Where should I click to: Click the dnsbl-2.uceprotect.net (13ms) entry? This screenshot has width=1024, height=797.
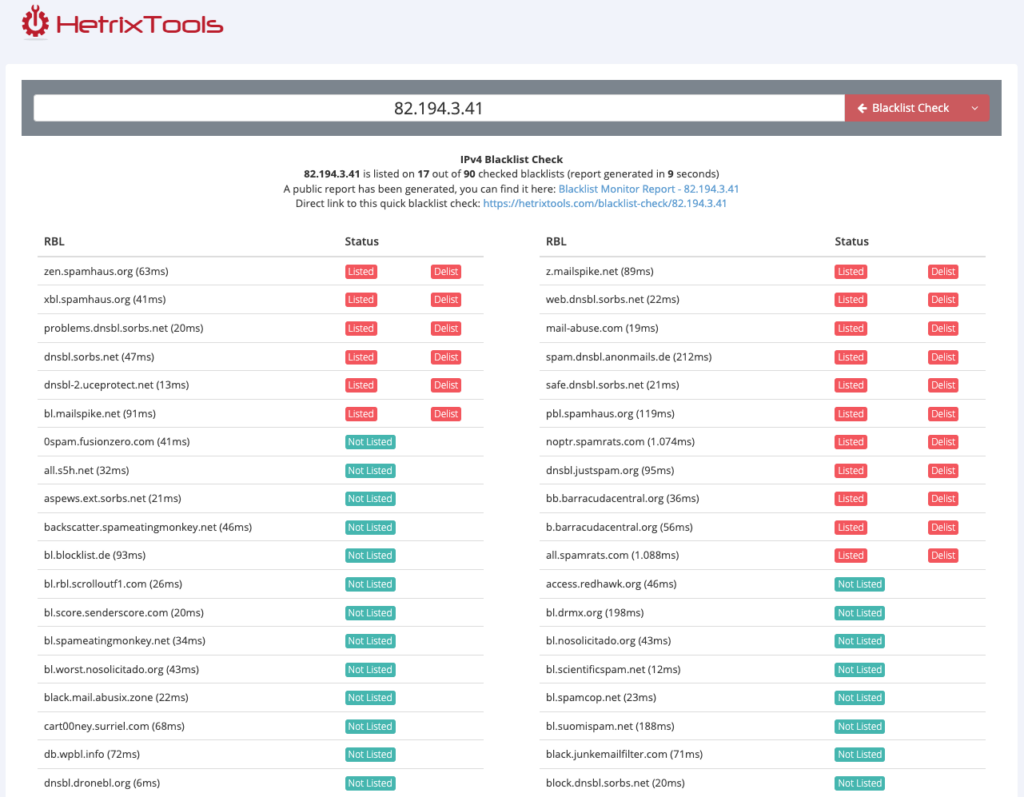pyautogui.click(x=116, y=385)
